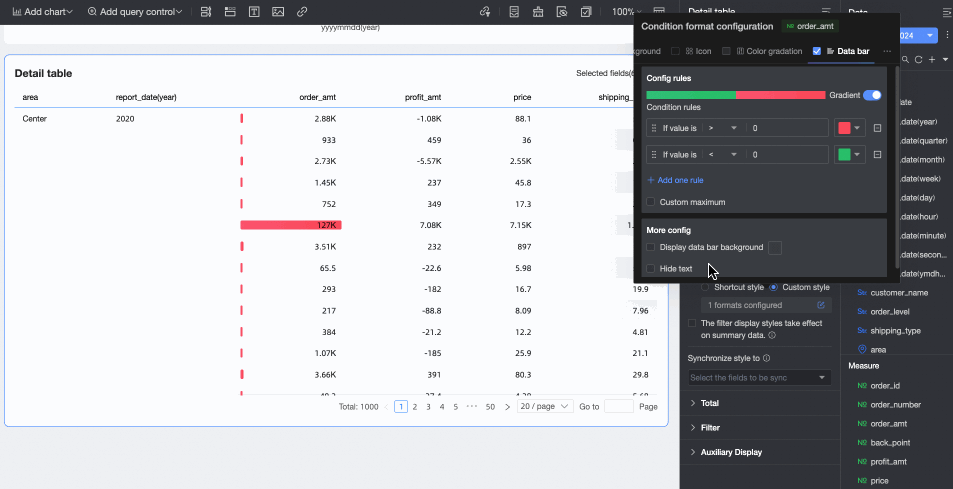Select the customer_name dimension field
953x489 pixels.
point(898,293)
